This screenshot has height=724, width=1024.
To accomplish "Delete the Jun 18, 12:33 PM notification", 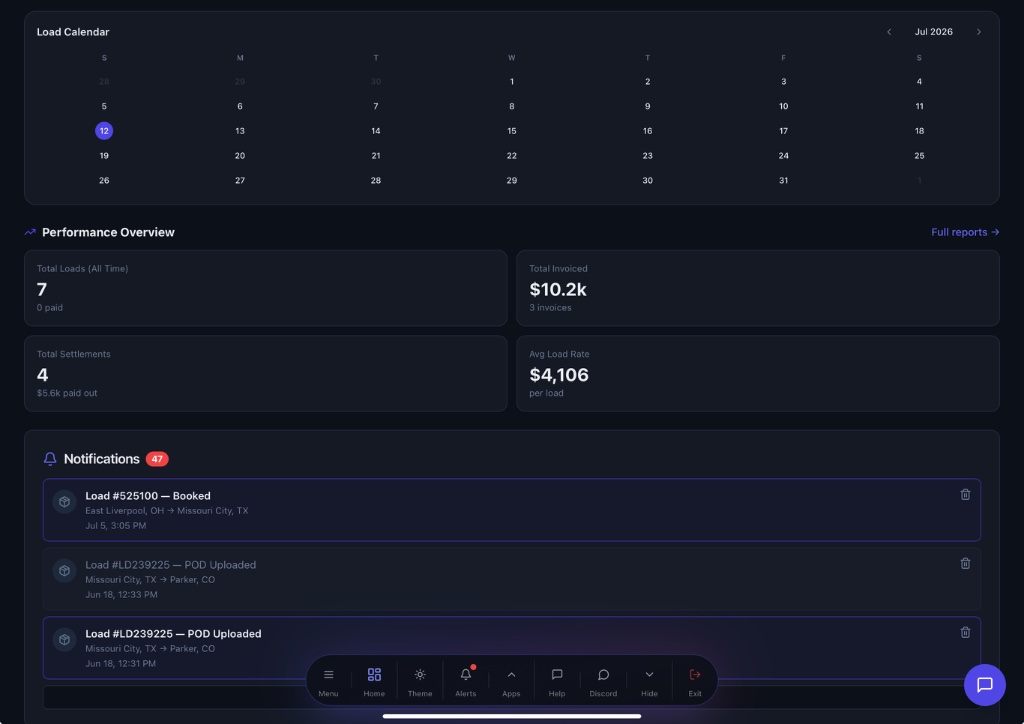I will [x=965, y=563].
